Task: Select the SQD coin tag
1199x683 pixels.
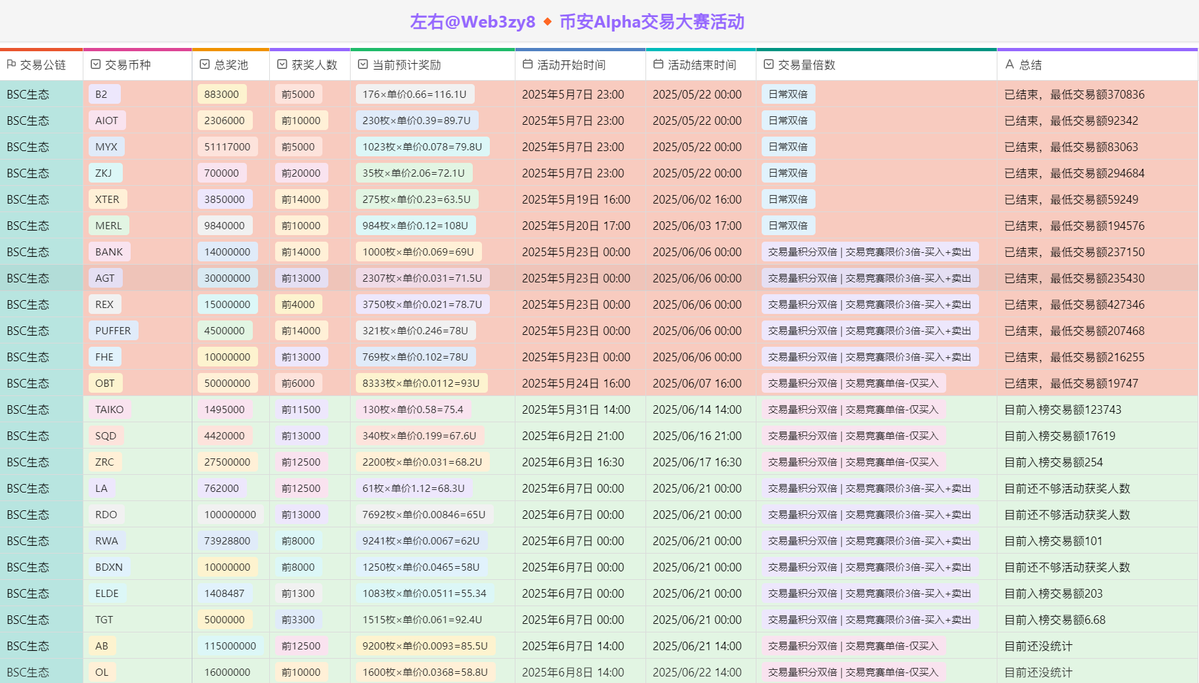Action: 106,436
